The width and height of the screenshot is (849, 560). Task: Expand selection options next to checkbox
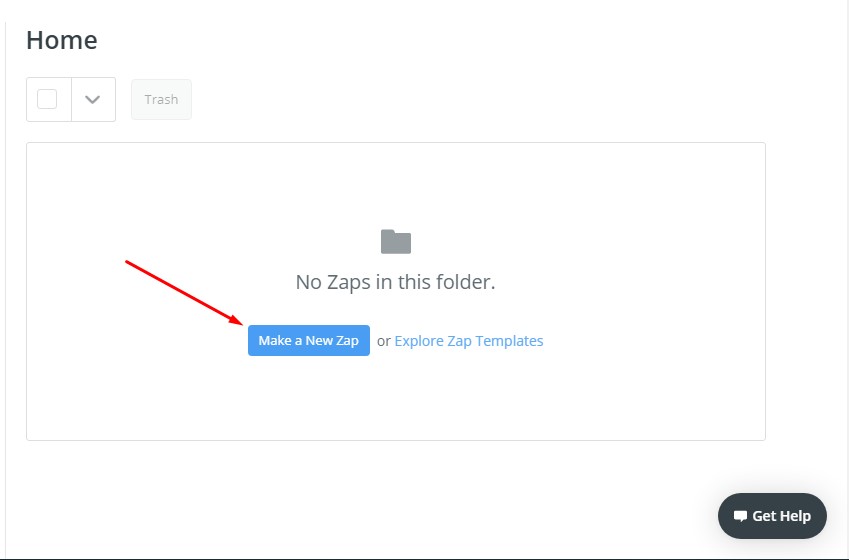coord(93,100)
